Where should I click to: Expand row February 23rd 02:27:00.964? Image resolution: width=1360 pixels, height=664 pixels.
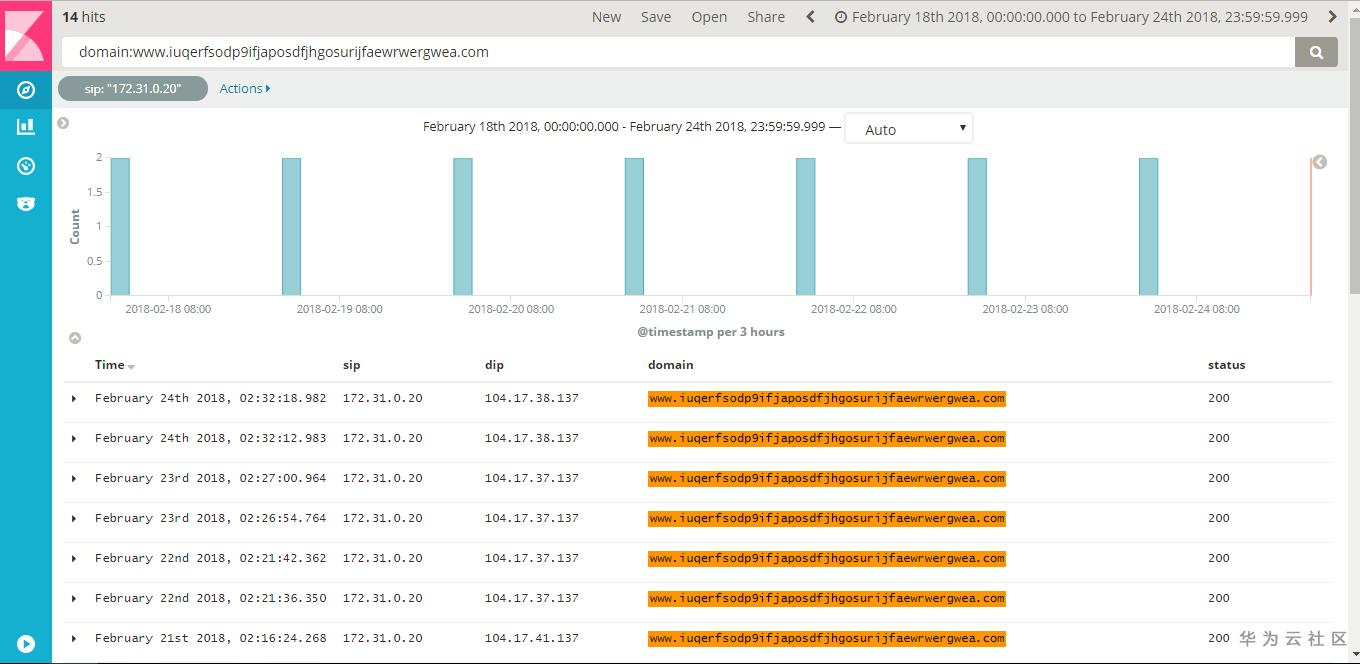coord(74,479)
